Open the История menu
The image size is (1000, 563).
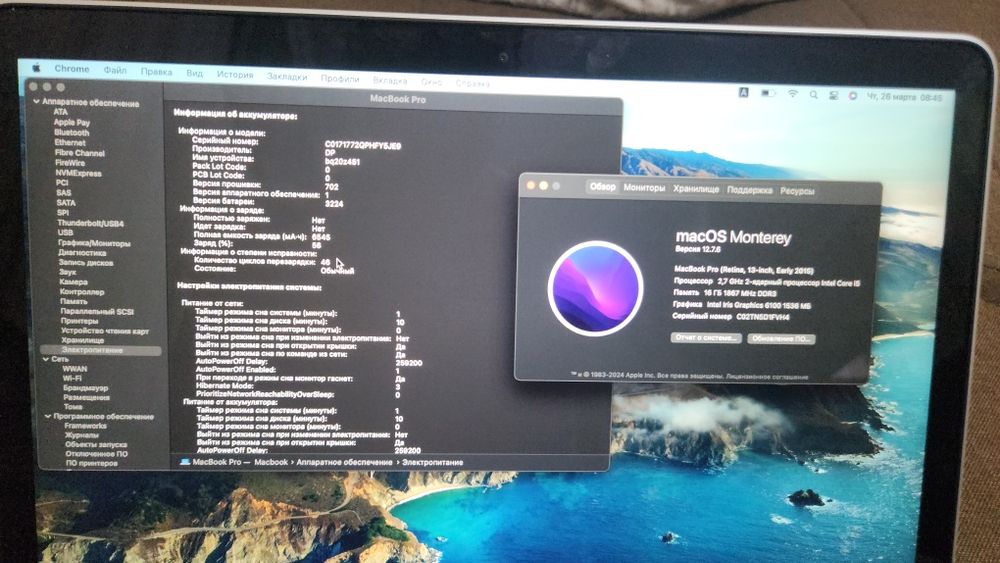click(235, 75)
